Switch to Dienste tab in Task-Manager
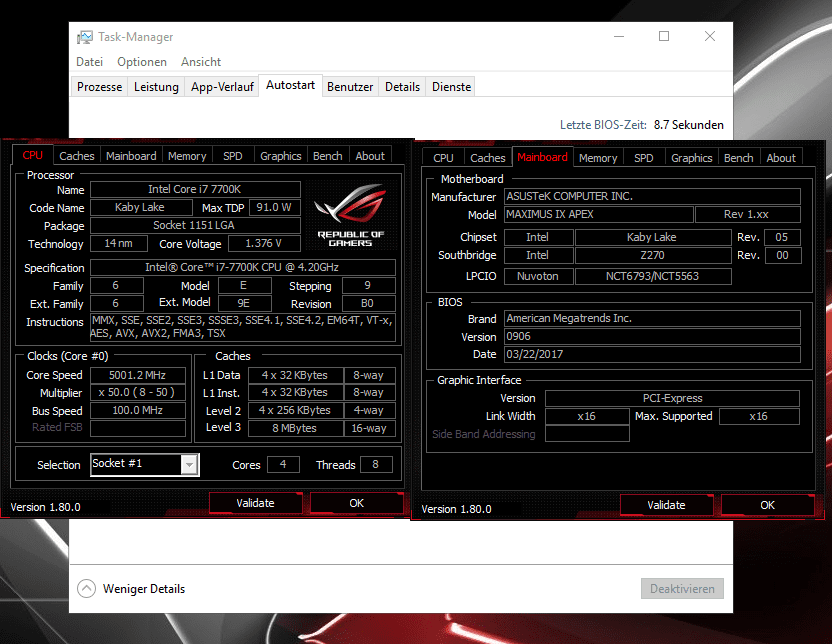Viewport: 832px width, 644px height. point(451,86)
